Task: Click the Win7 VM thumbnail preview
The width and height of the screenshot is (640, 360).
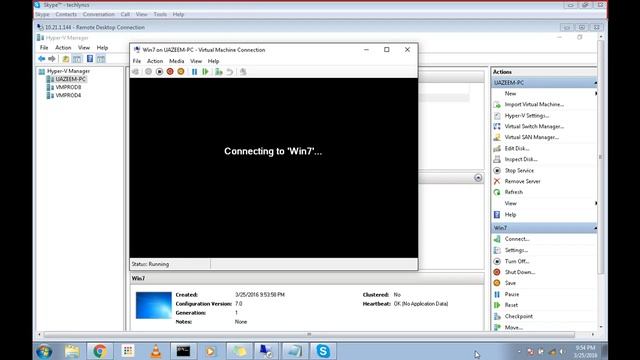Action: point(153,305)
